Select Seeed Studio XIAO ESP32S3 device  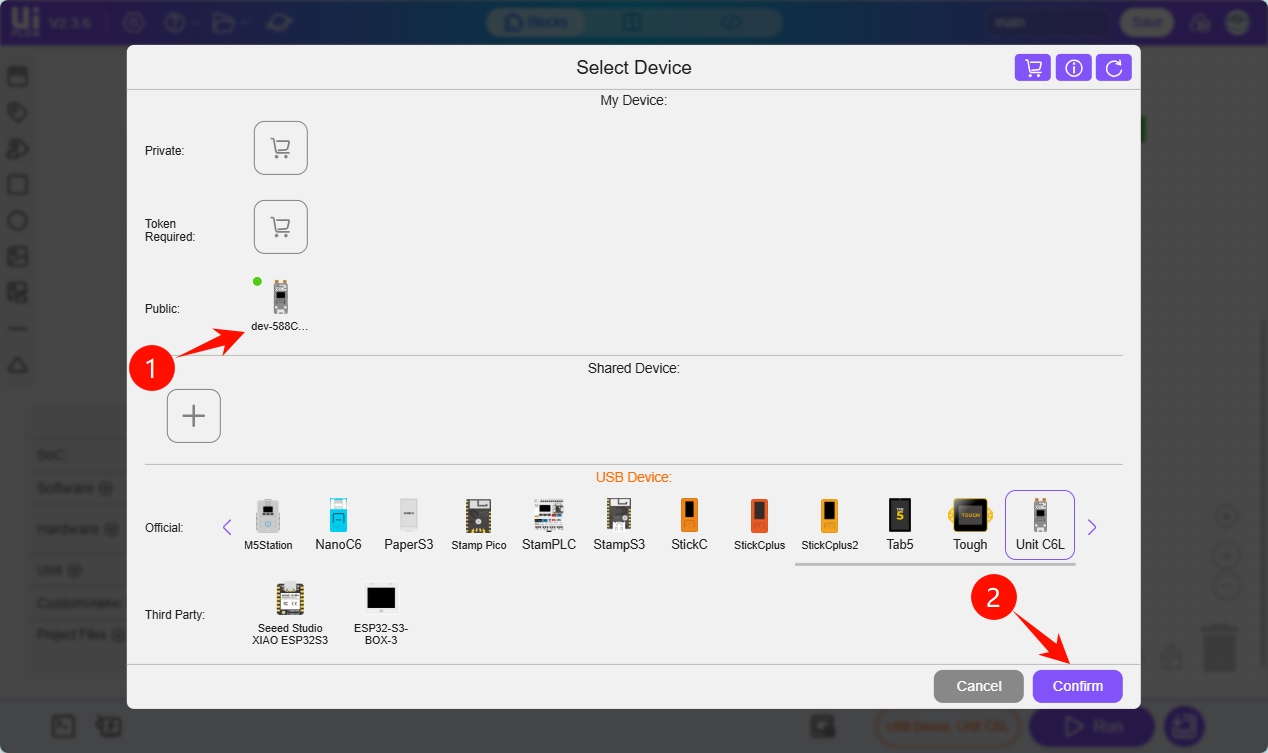(x=290, y=612)
